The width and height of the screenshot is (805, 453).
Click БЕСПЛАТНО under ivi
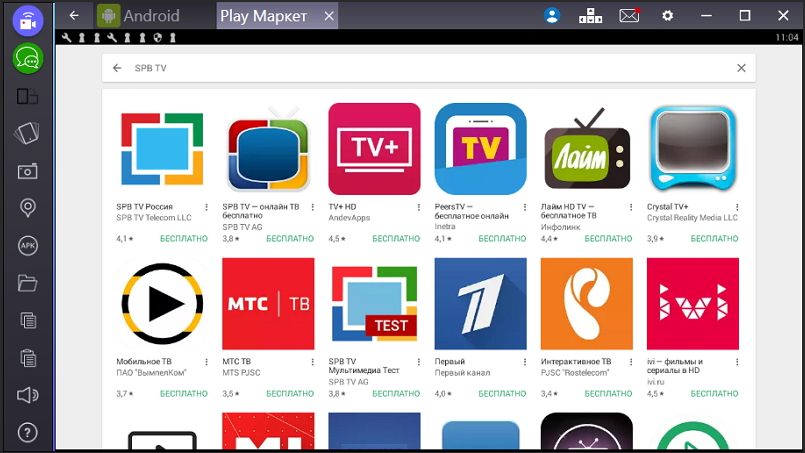click(x=715, y=394)
